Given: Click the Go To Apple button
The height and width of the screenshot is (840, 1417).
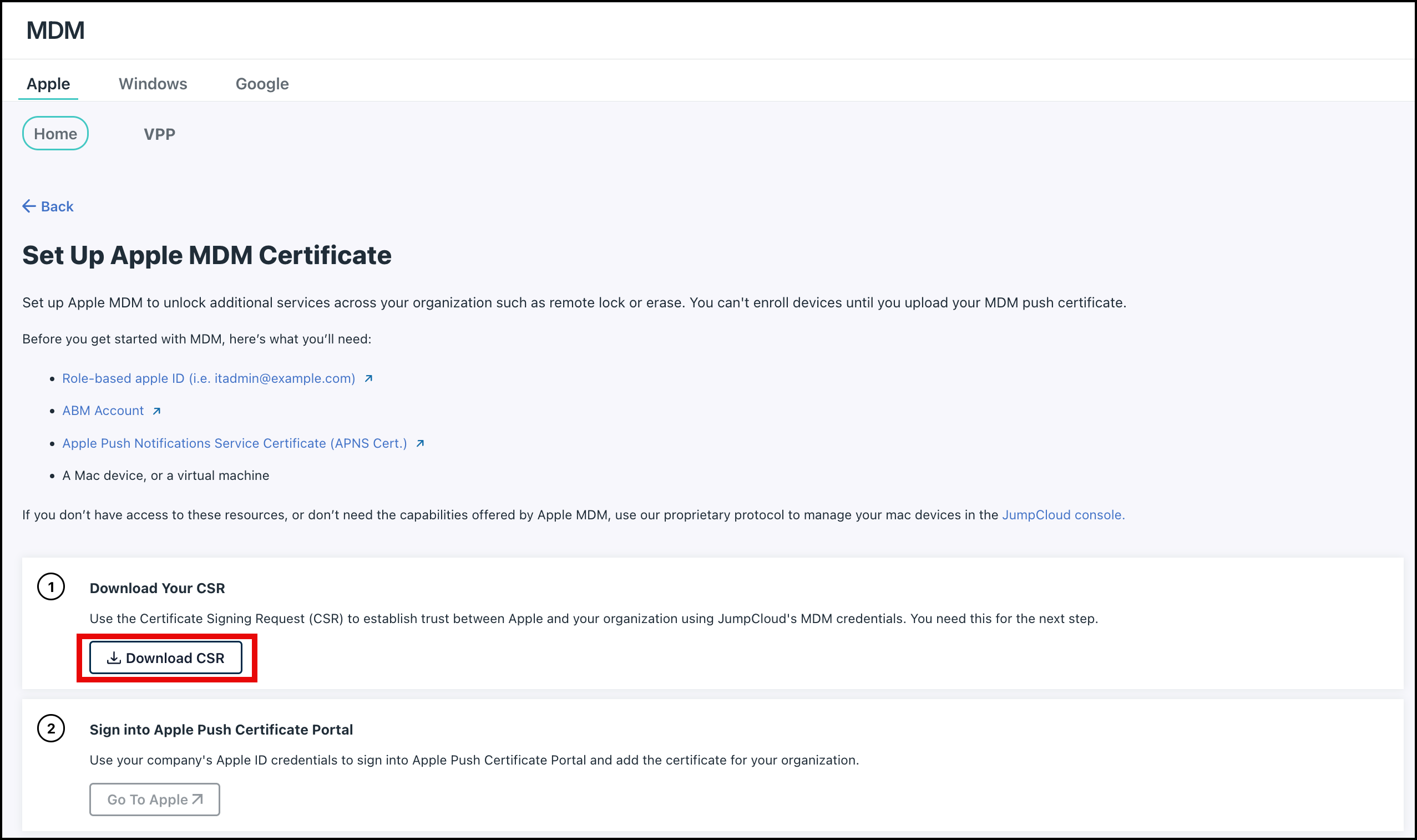Looking at the screenshot, I should [154, 799].
